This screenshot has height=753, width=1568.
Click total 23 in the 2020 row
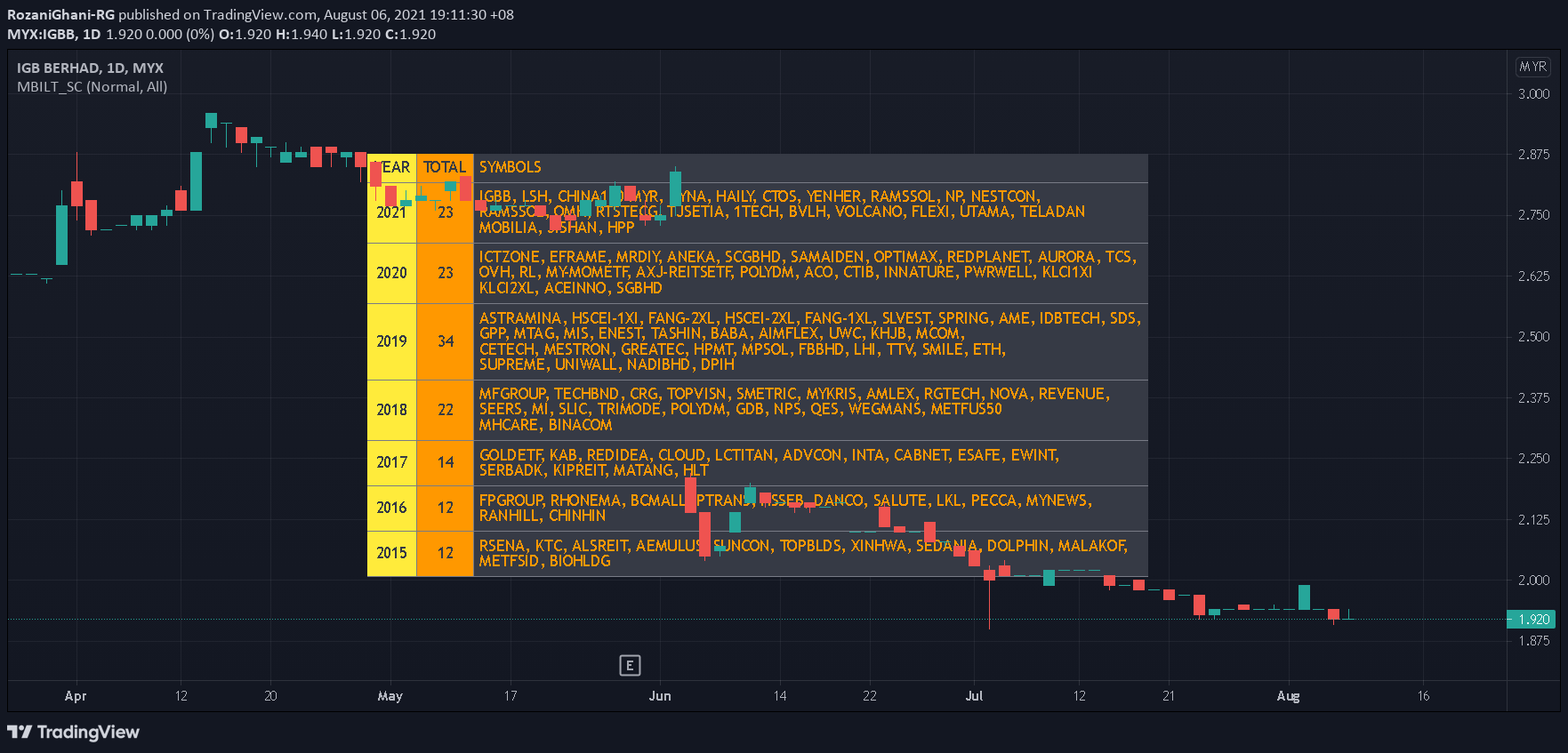click(x=446, y=273)
